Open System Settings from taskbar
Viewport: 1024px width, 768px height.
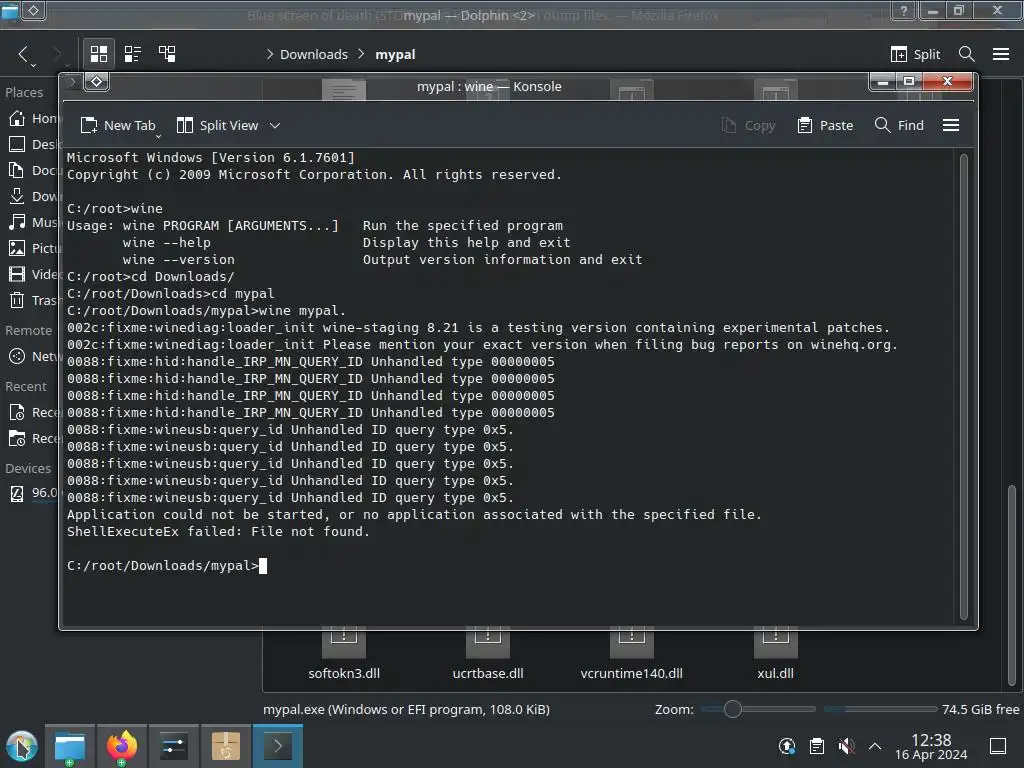(174, 746)
